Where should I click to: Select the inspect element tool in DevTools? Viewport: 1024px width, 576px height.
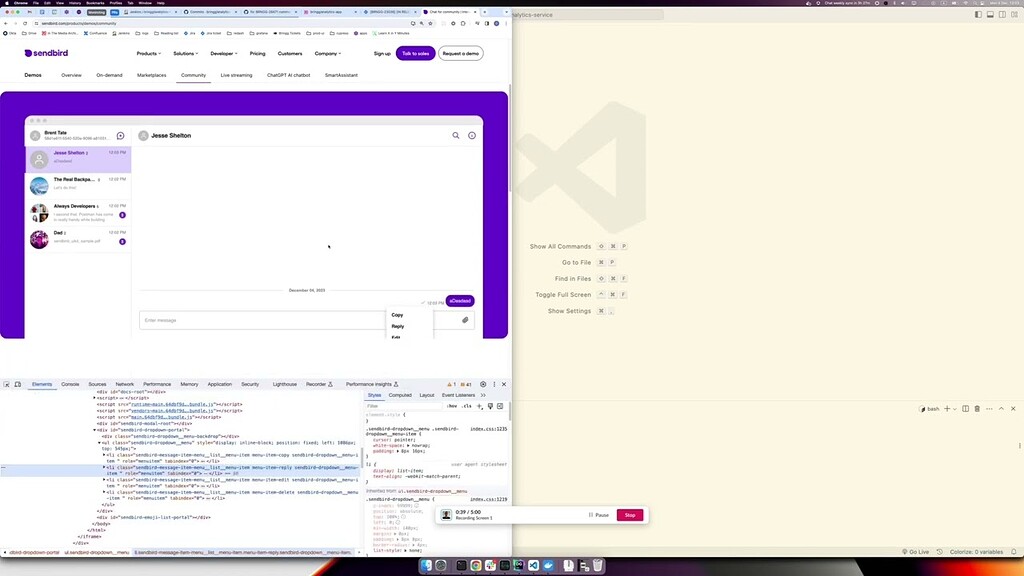7,384
